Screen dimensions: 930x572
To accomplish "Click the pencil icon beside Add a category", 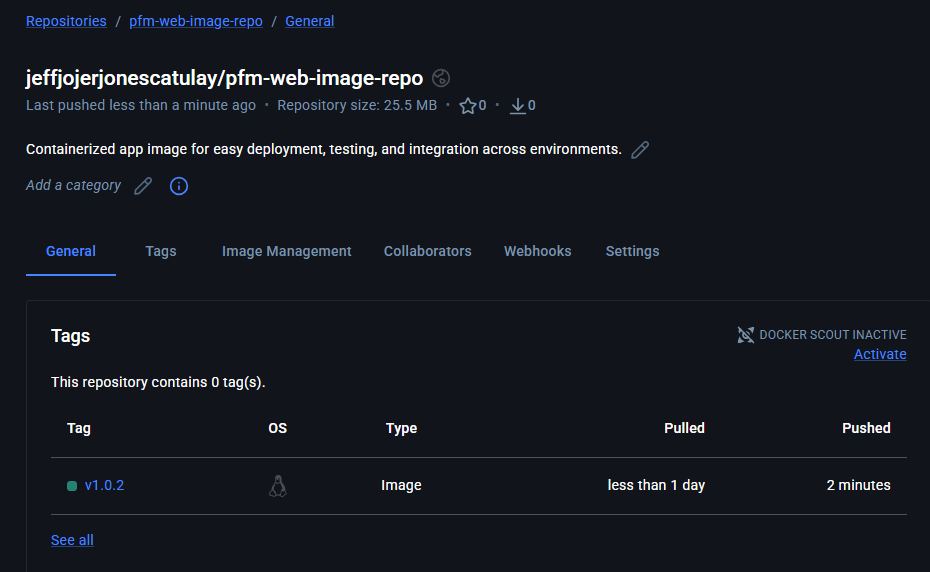I will click(143, 186).
